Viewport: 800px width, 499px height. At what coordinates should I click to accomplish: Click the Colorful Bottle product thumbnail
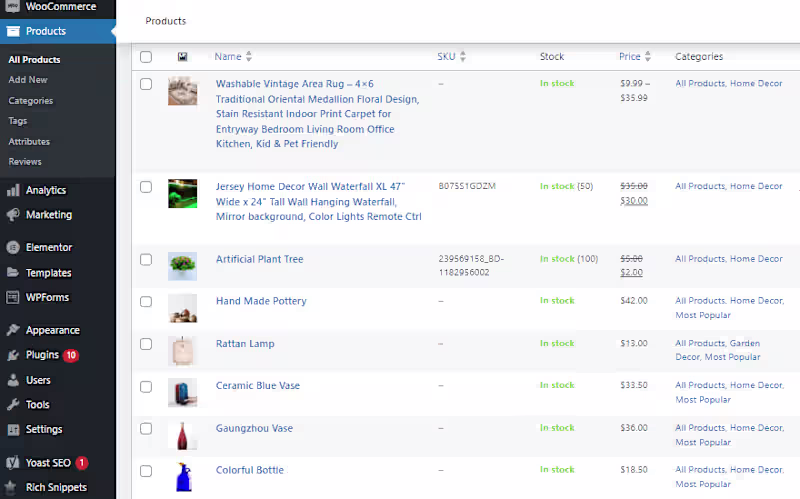click(x=183, y=477)
